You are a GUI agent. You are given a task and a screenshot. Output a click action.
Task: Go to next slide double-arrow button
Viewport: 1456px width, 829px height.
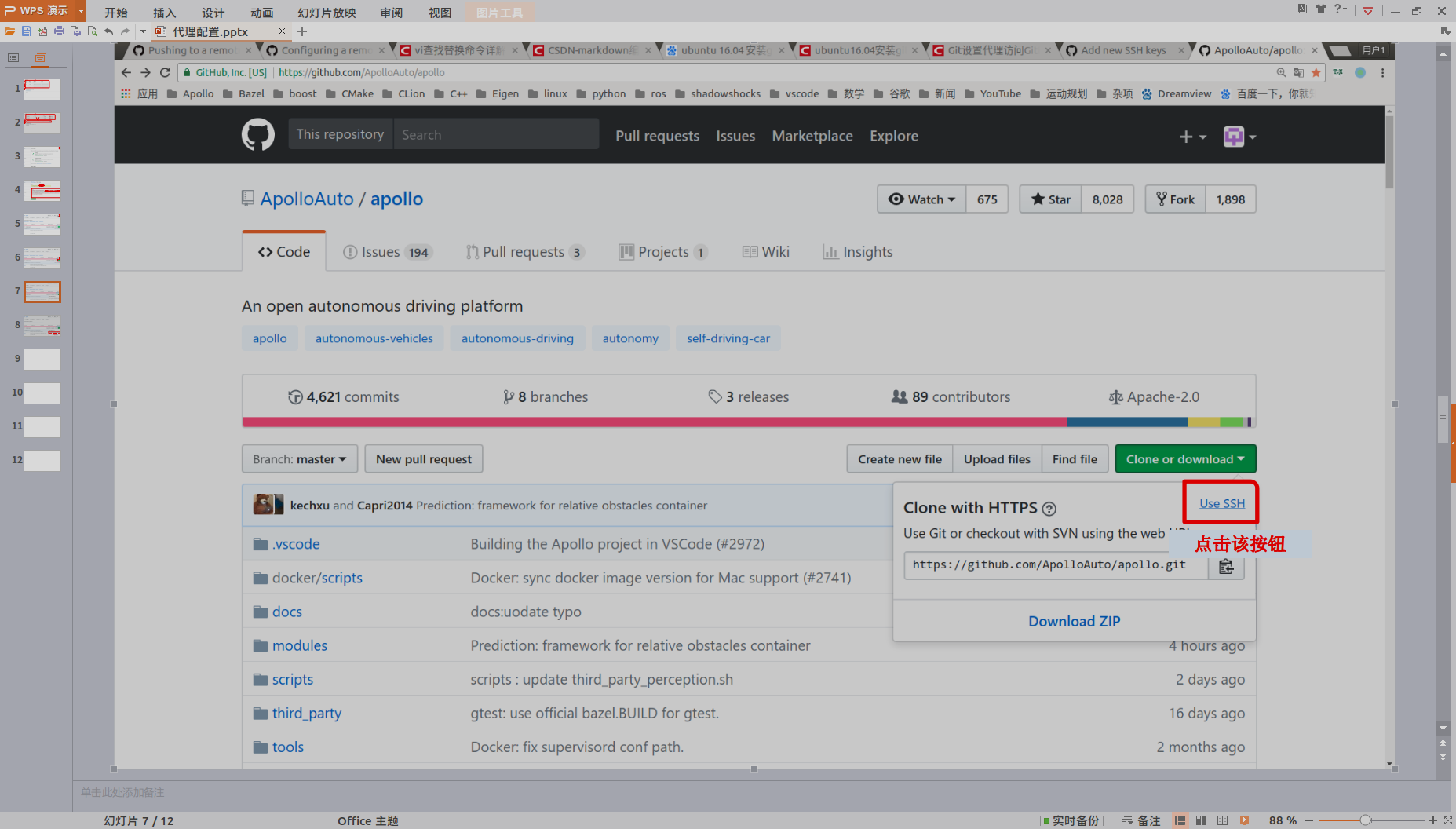click(1443, 758)
